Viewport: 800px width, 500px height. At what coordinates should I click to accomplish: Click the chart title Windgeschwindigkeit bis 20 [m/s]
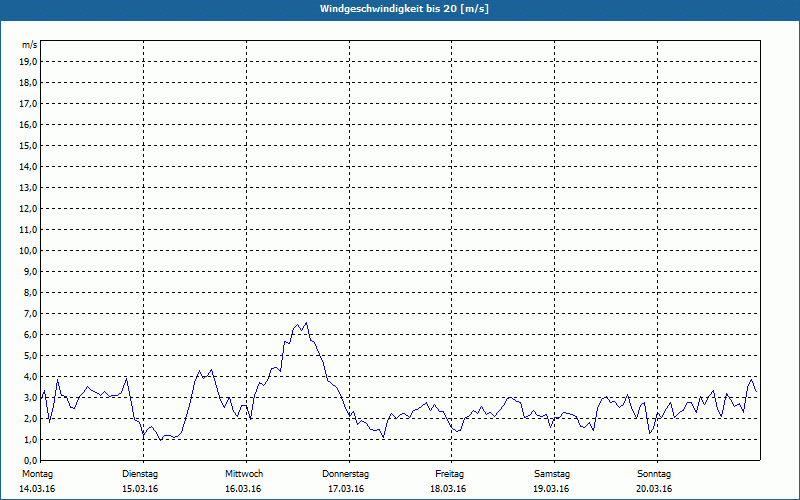pos(404,9)
